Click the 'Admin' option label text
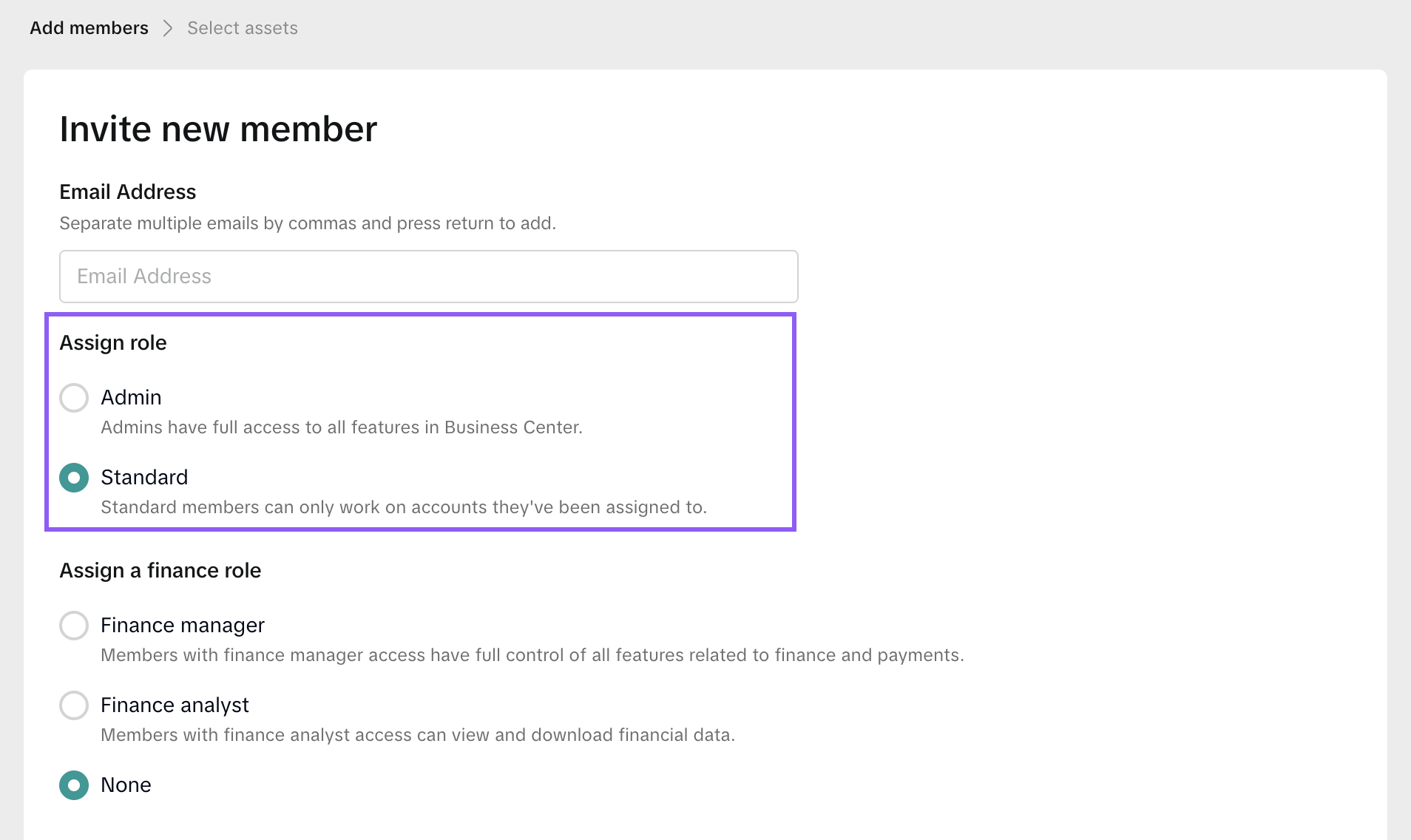1411x840 pixels. [131, 398]
